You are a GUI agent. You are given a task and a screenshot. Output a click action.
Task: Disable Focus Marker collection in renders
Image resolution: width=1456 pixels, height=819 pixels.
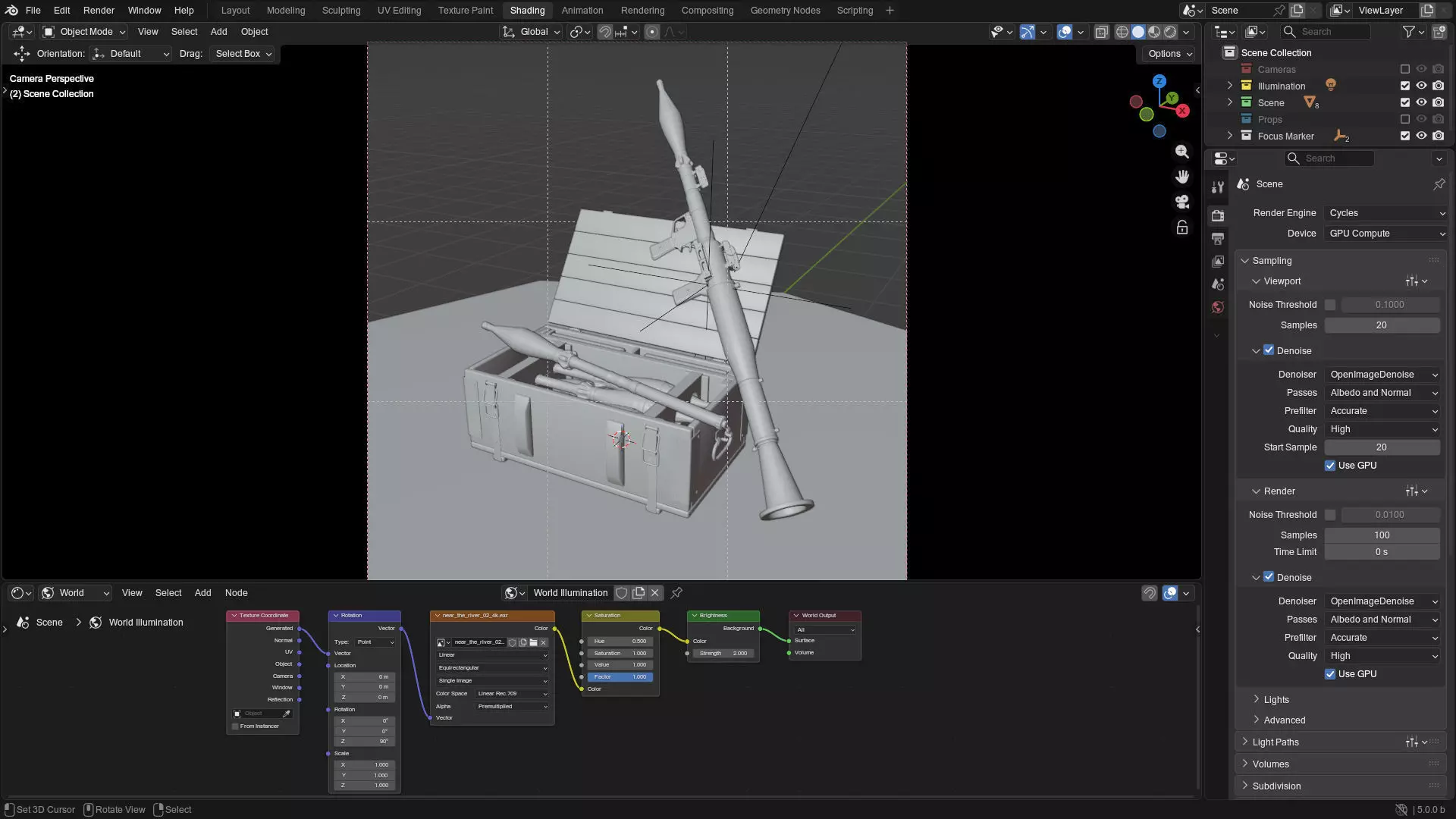1439,136
